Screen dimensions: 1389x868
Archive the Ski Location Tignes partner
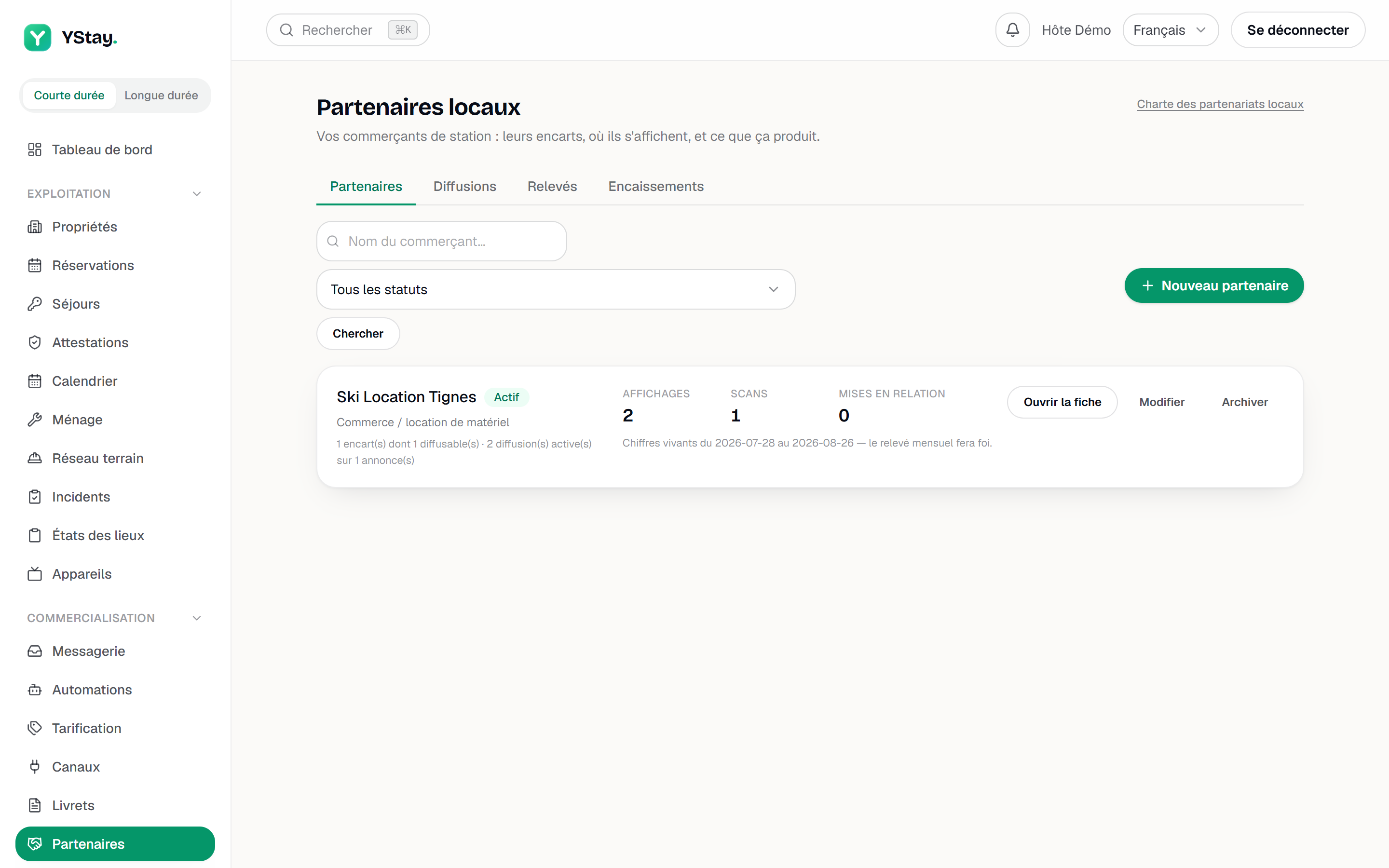(1244, 402)
